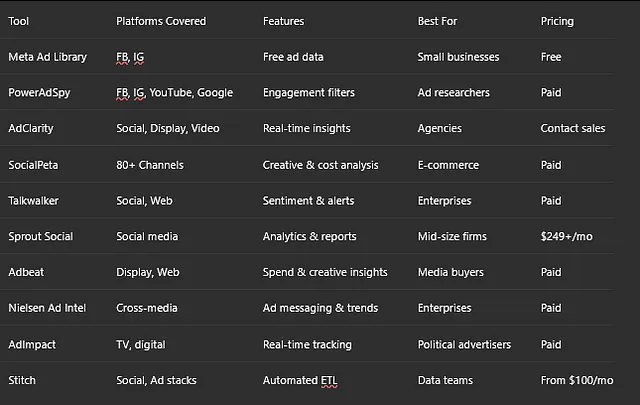Select the Engagement filters cell

(x=309, y=93)
